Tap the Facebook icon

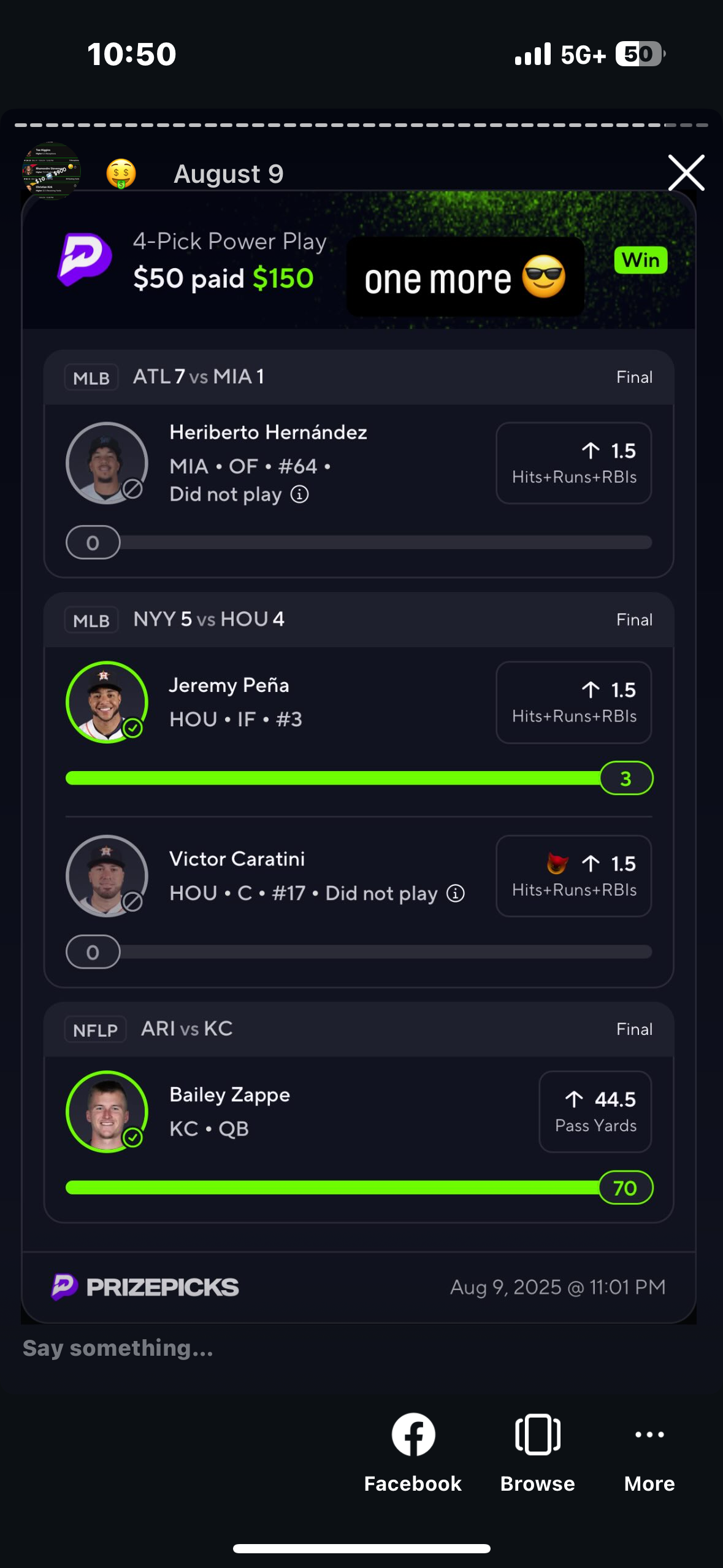click(x=413, y=1434)
